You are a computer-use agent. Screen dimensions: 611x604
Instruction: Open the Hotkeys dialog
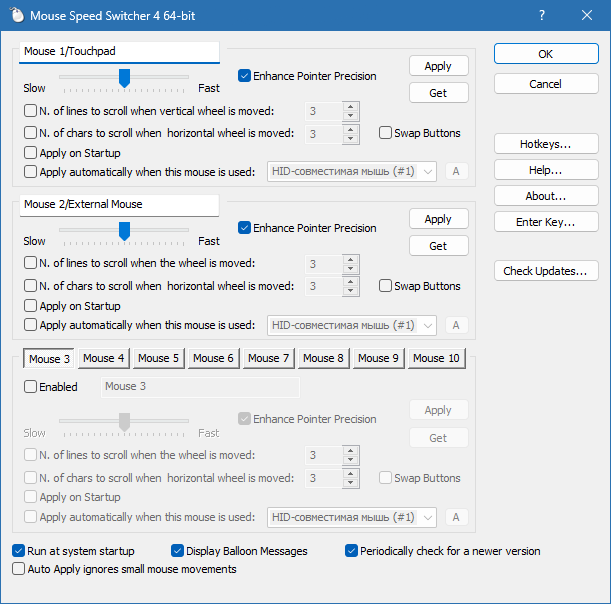pyautogui.click(x=546, y=144)
